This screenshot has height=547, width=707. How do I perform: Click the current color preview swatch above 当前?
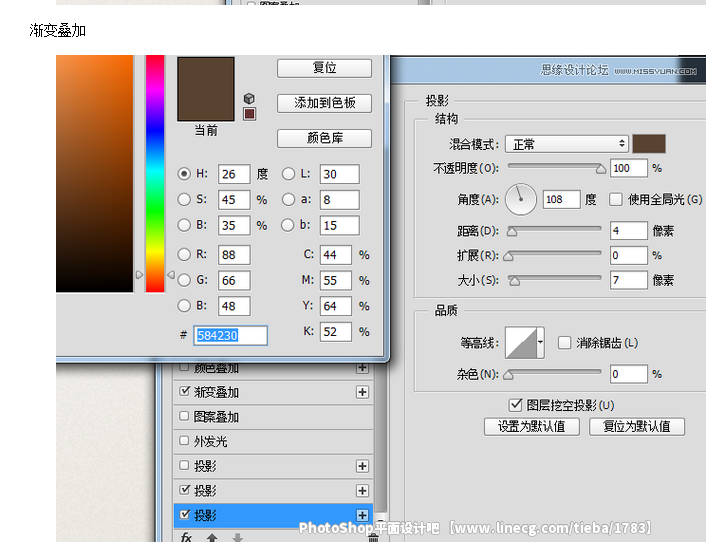206,89
